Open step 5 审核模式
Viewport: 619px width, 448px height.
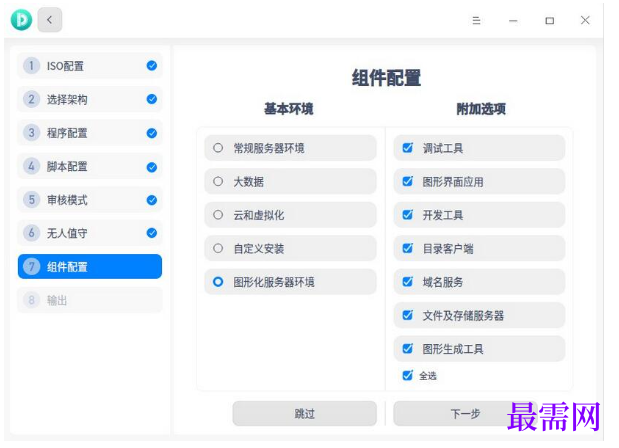[90, 200]
